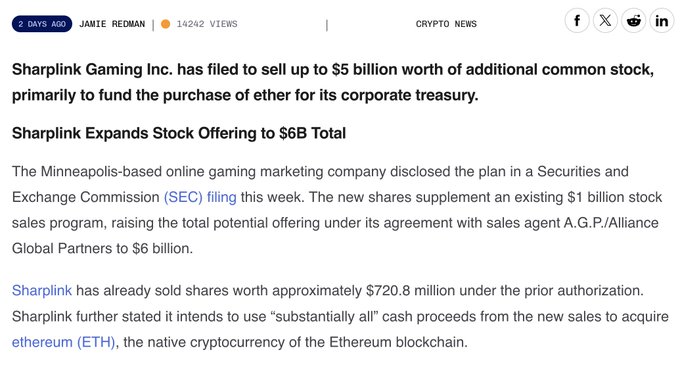Click the A.G.P./Alliance sales agent name
Screen dimensions: 680x365
(x=611, y=223)
